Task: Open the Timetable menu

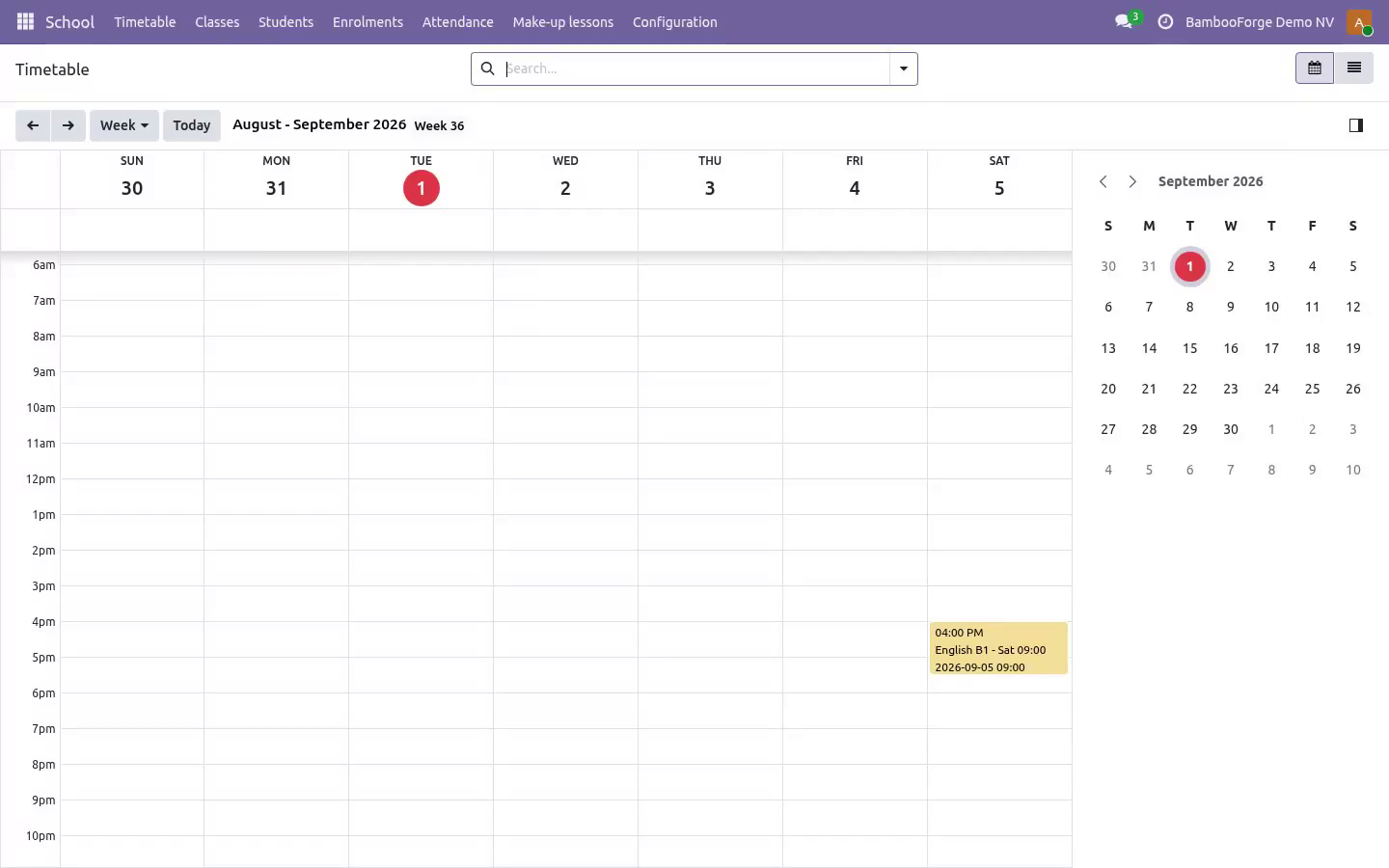Action: 145,22
